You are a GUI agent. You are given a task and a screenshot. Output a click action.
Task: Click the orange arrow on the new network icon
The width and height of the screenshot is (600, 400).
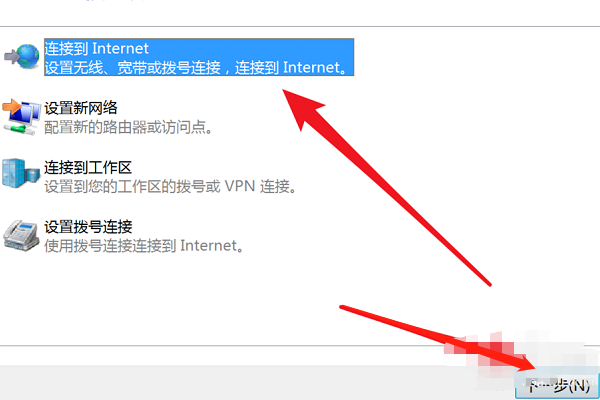pyautogui.click(x=11, y=107)
